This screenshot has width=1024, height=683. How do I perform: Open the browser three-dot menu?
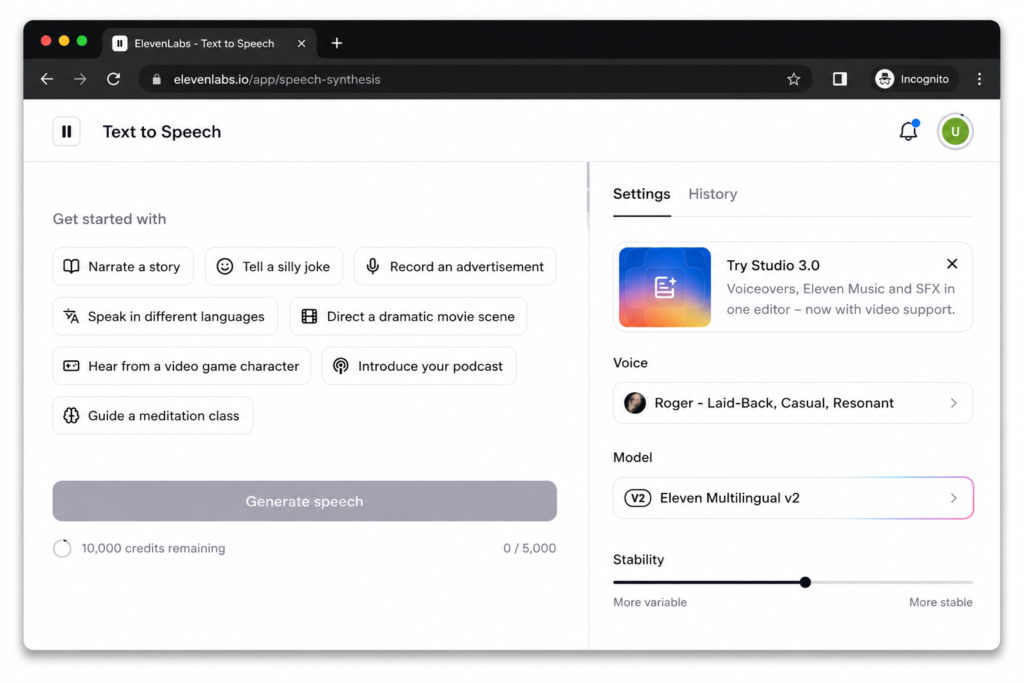tap(979, 79)
